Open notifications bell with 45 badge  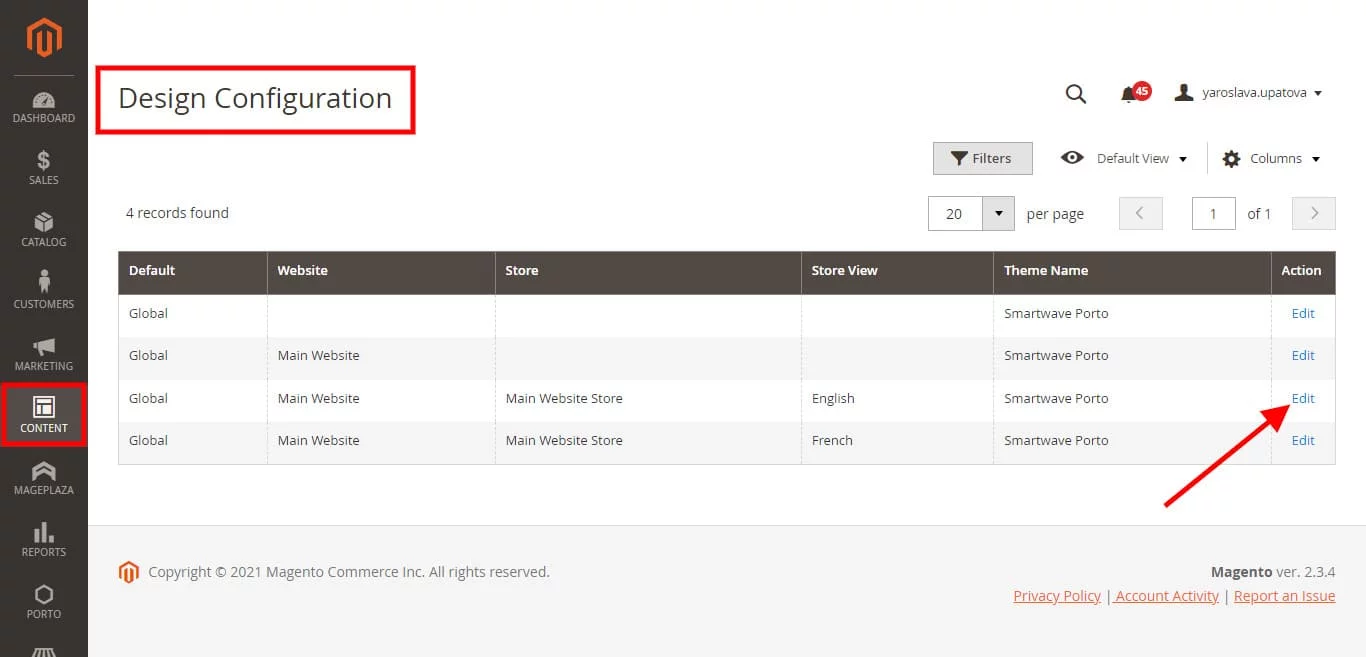point(1132,93)
